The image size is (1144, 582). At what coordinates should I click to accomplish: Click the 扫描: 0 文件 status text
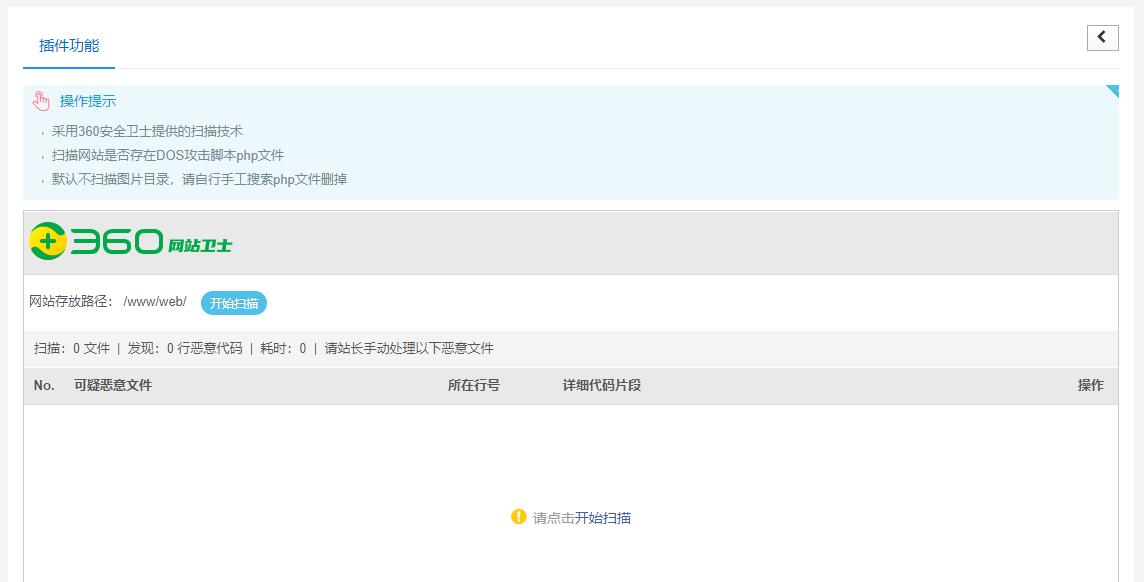pyautogui.click(x=72, y=349)
